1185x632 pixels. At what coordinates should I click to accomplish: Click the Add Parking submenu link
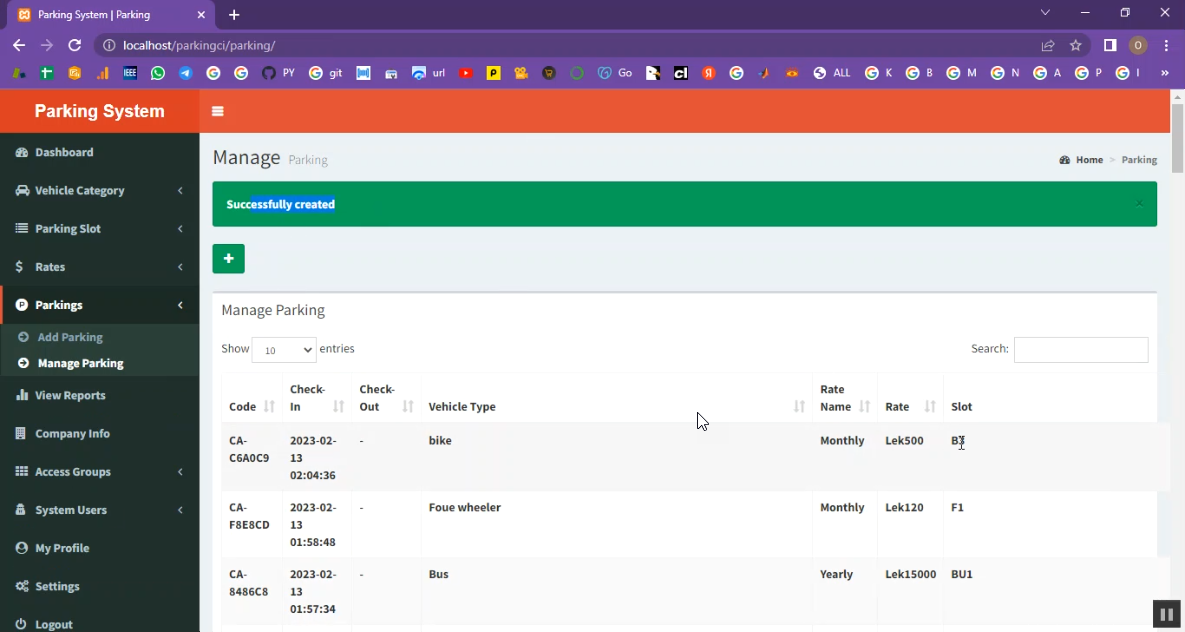pyautogui.click(x=70, y=337)
